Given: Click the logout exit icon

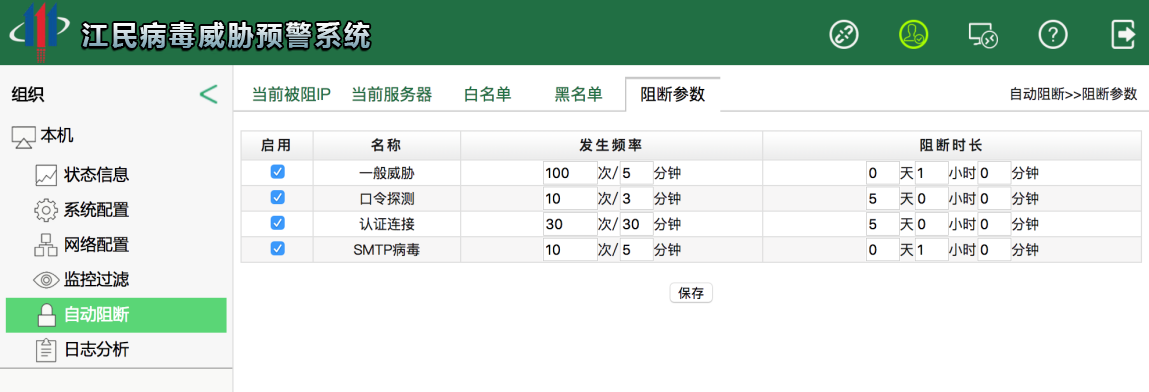Looking at the screenshot, I should 1123,34.
